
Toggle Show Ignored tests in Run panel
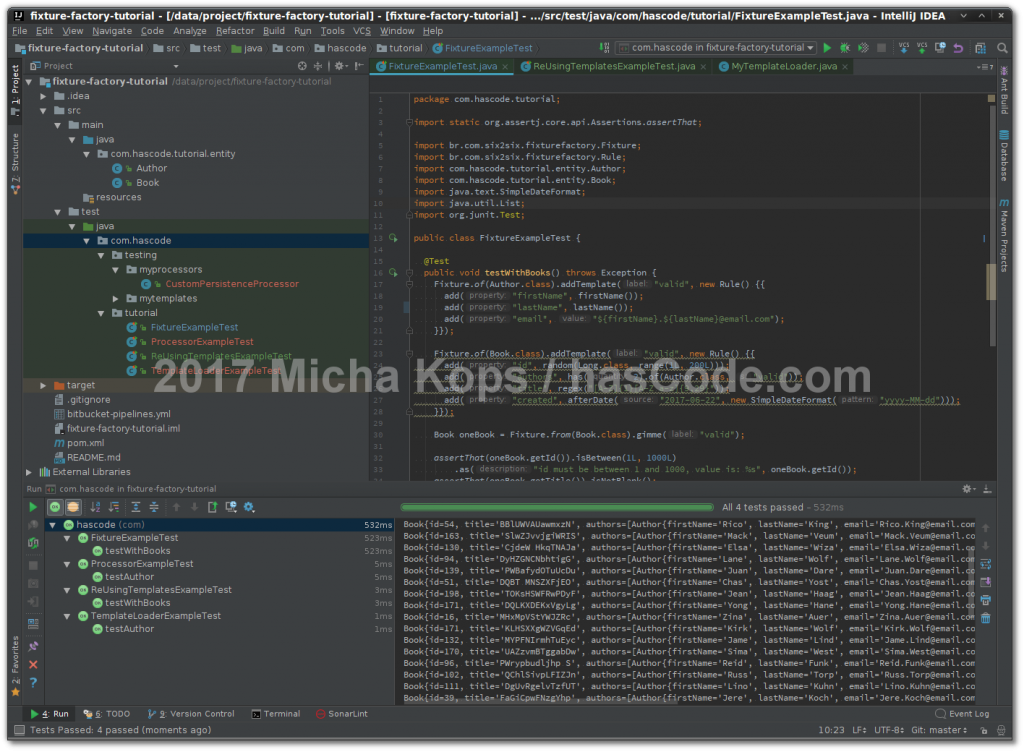tap(73, 507)
